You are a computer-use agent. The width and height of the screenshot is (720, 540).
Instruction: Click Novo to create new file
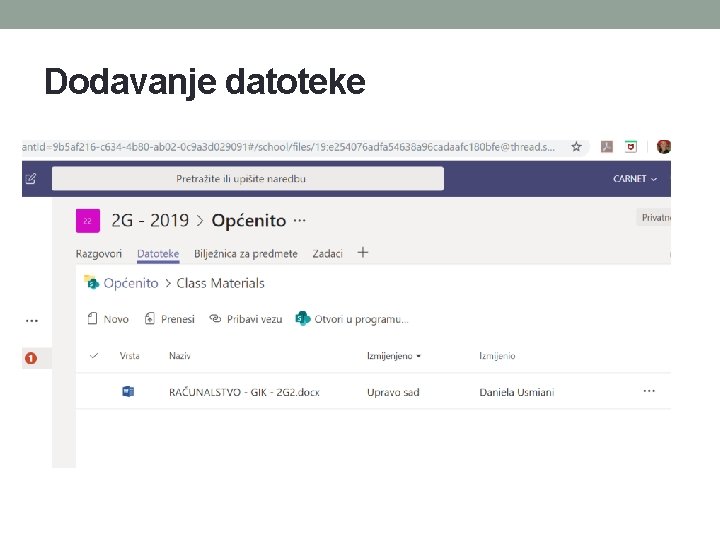(x=108, y=319)
